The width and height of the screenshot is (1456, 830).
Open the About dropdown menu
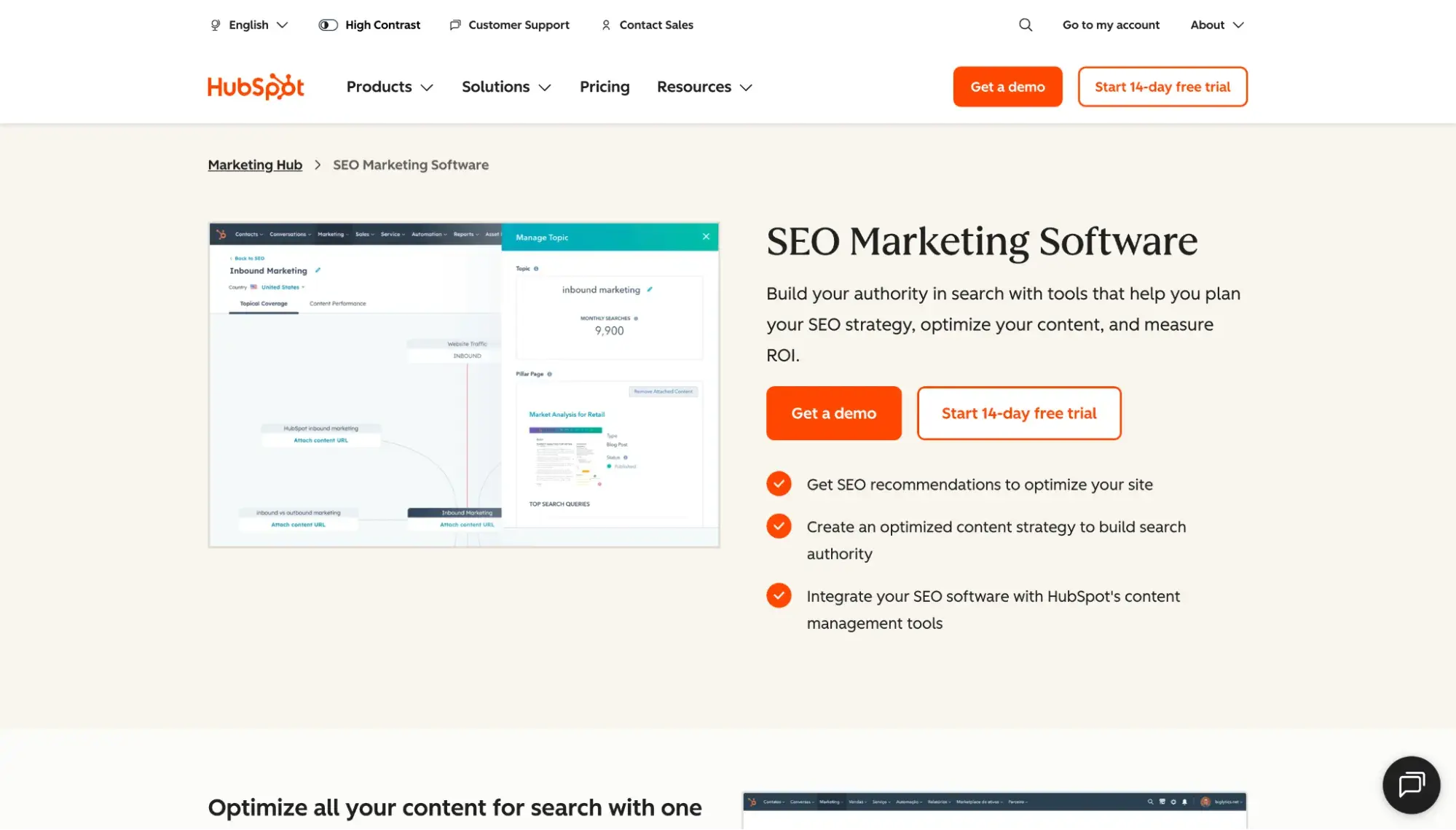[1215, 25]
